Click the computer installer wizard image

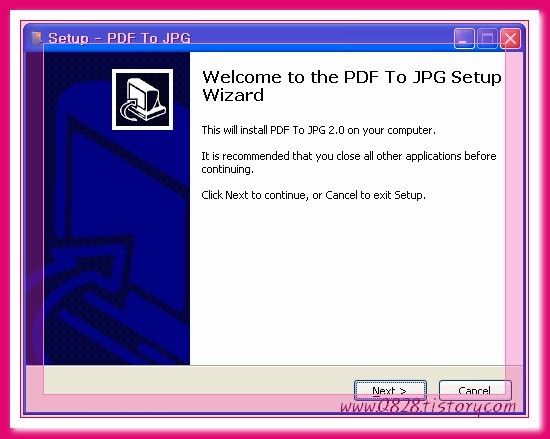point(142,99)
